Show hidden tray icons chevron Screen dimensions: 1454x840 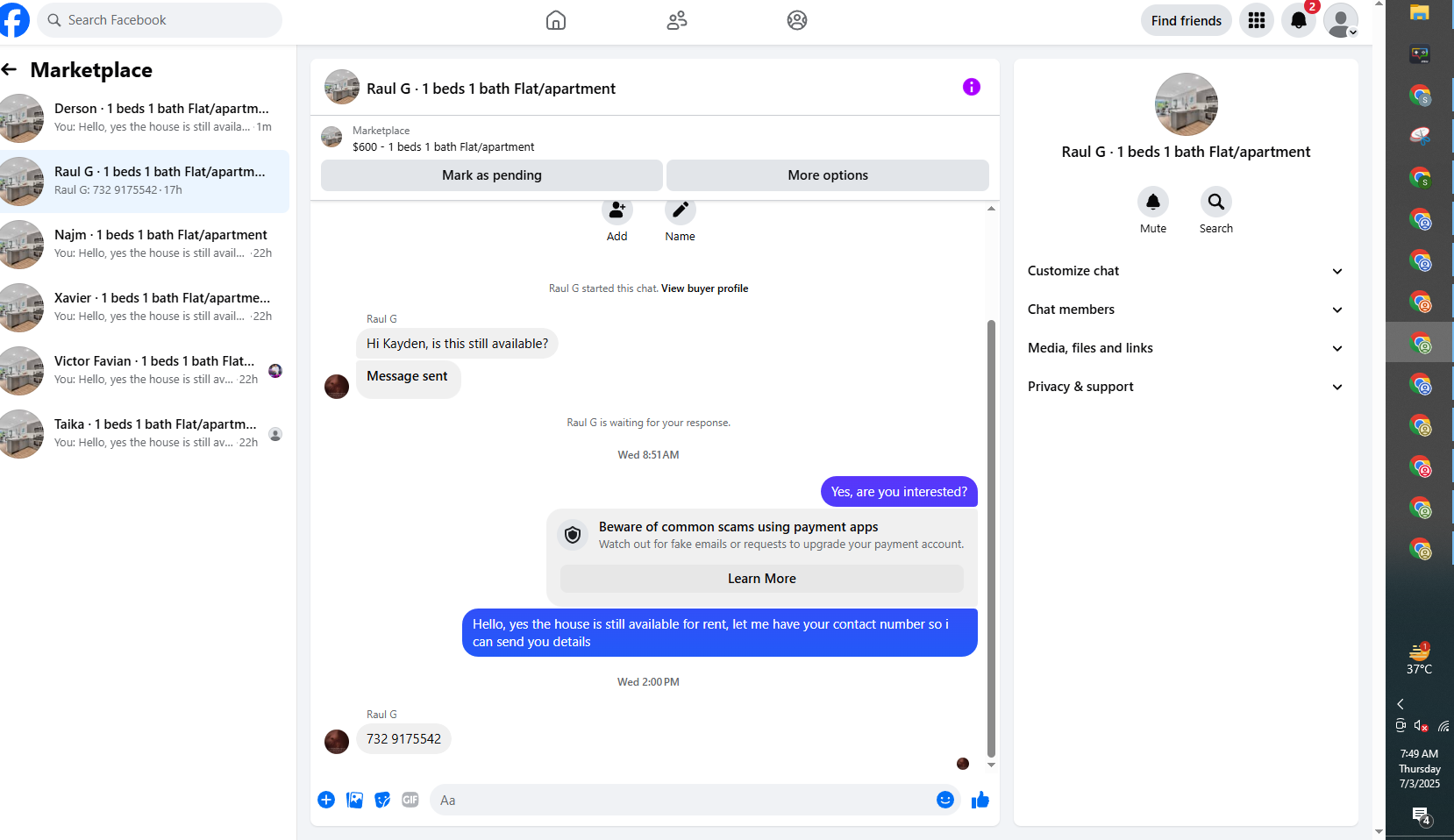tap(1401, 704)
